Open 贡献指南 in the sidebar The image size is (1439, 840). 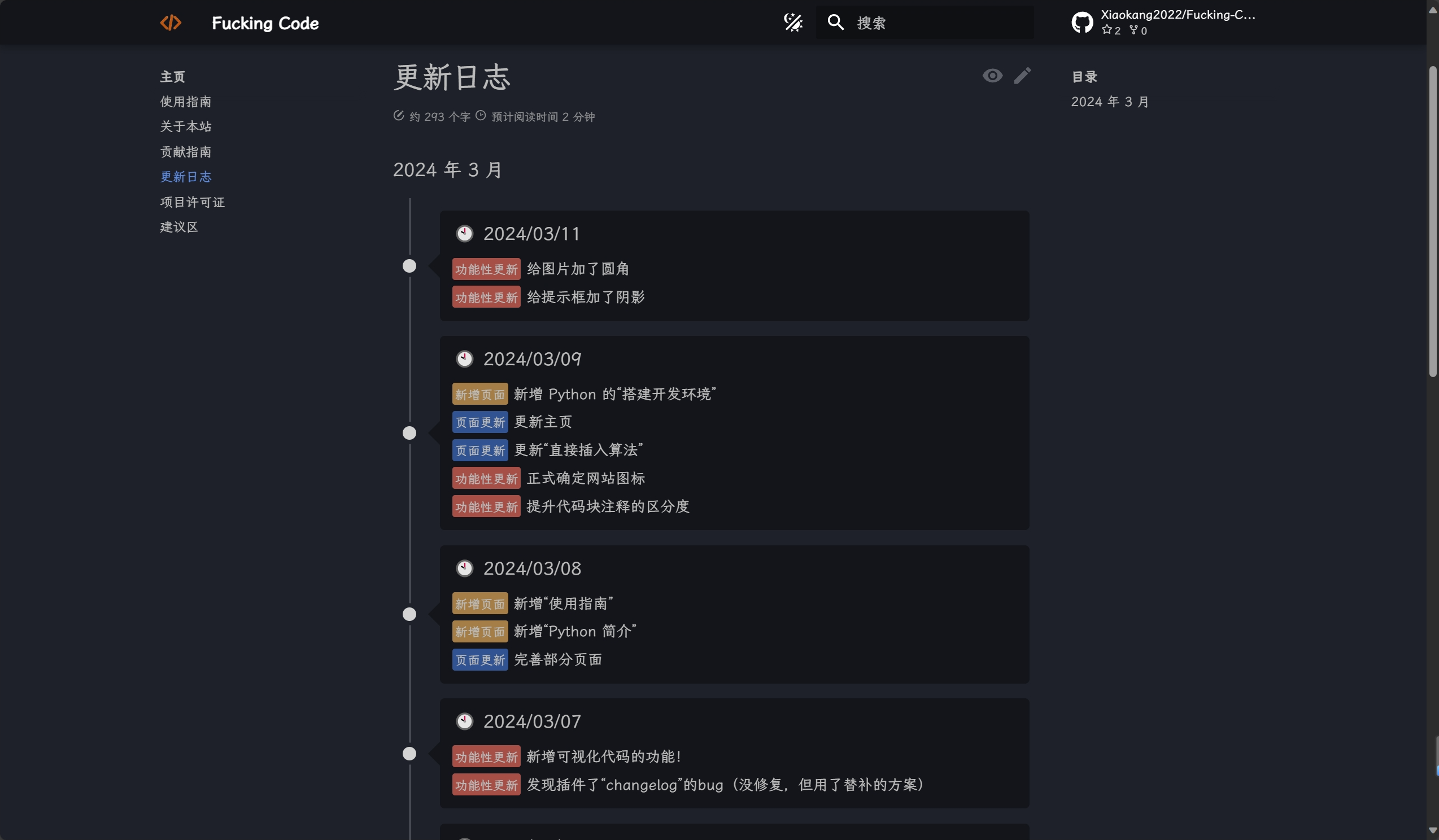pyautogui.click(x=186, y=152)
